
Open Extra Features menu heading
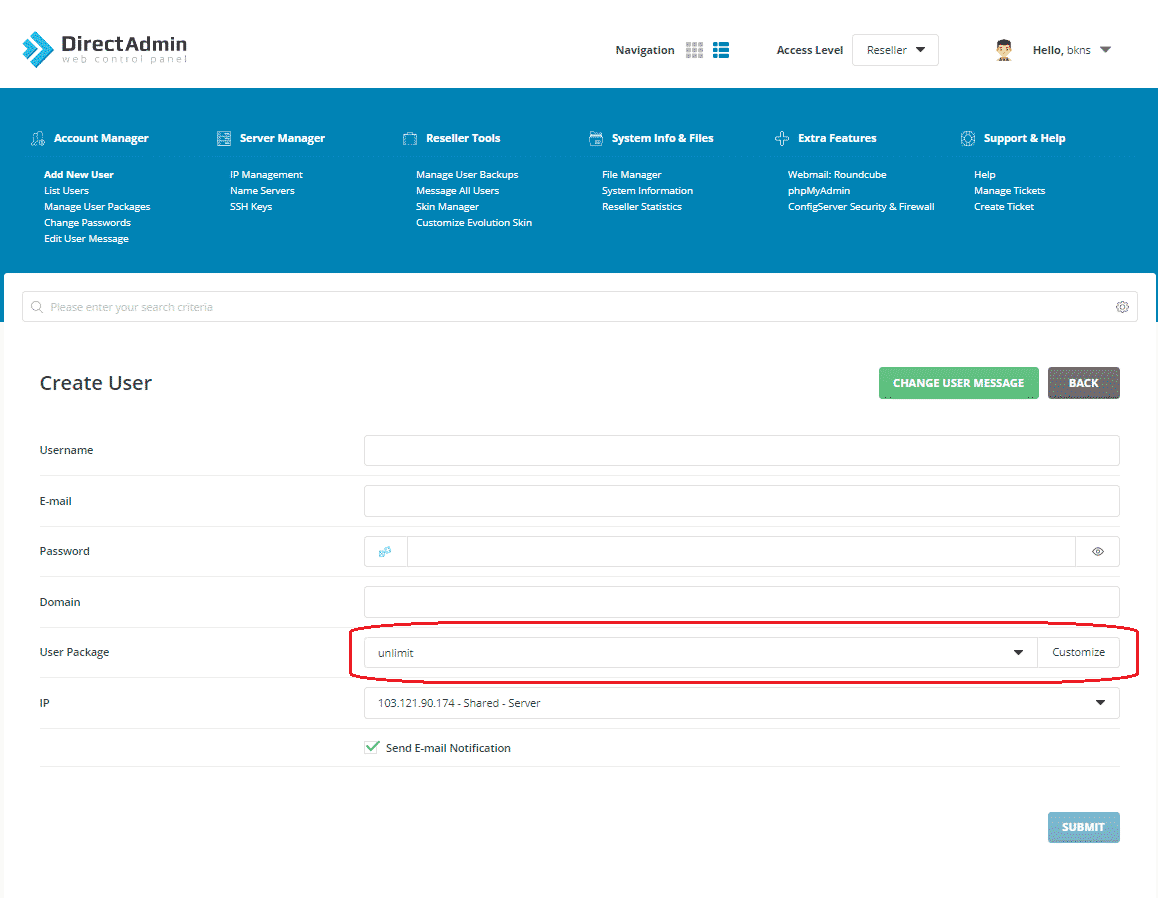(x=837, y=139)
